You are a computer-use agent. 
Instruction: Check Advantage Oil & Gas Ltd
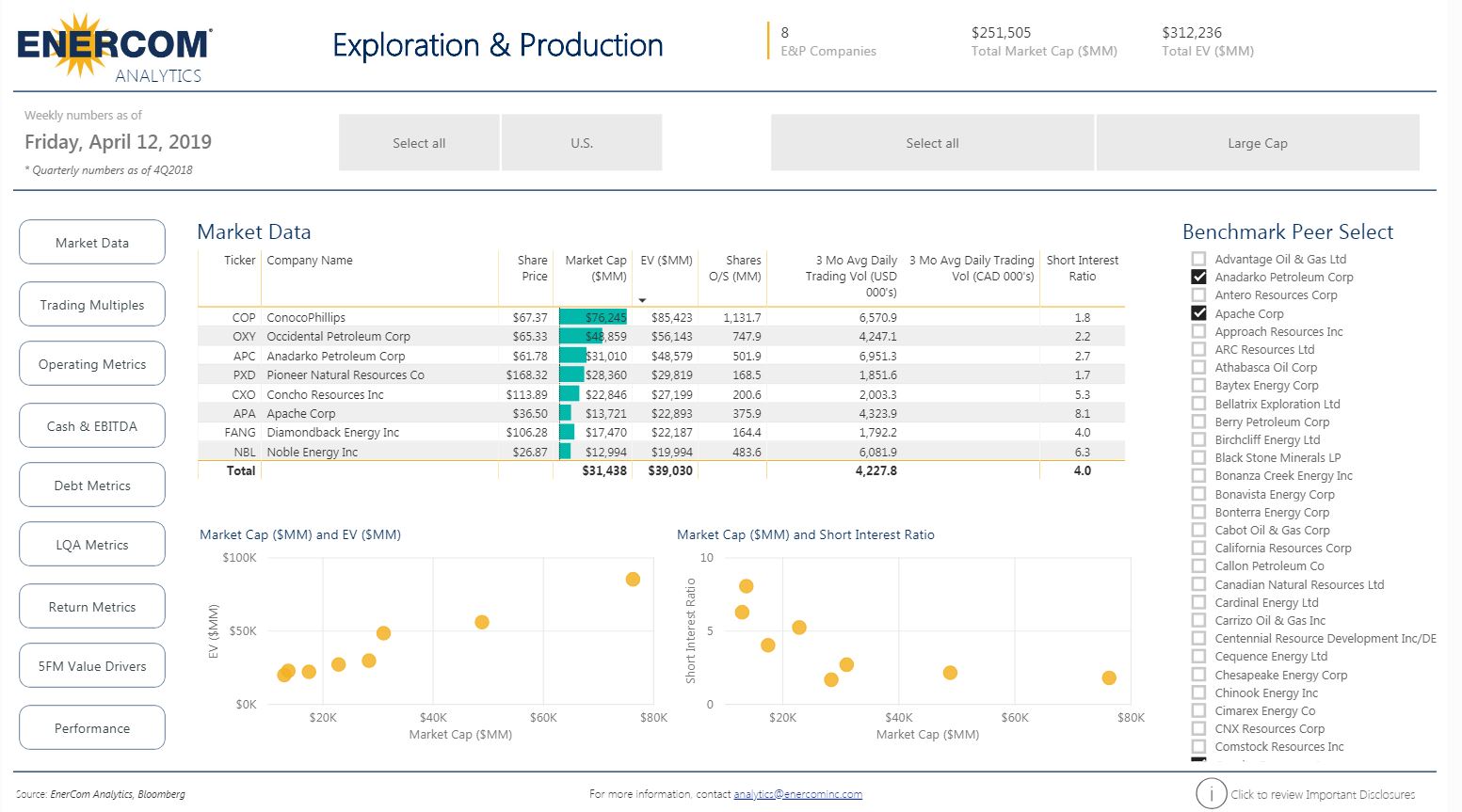pos(1198,259)
